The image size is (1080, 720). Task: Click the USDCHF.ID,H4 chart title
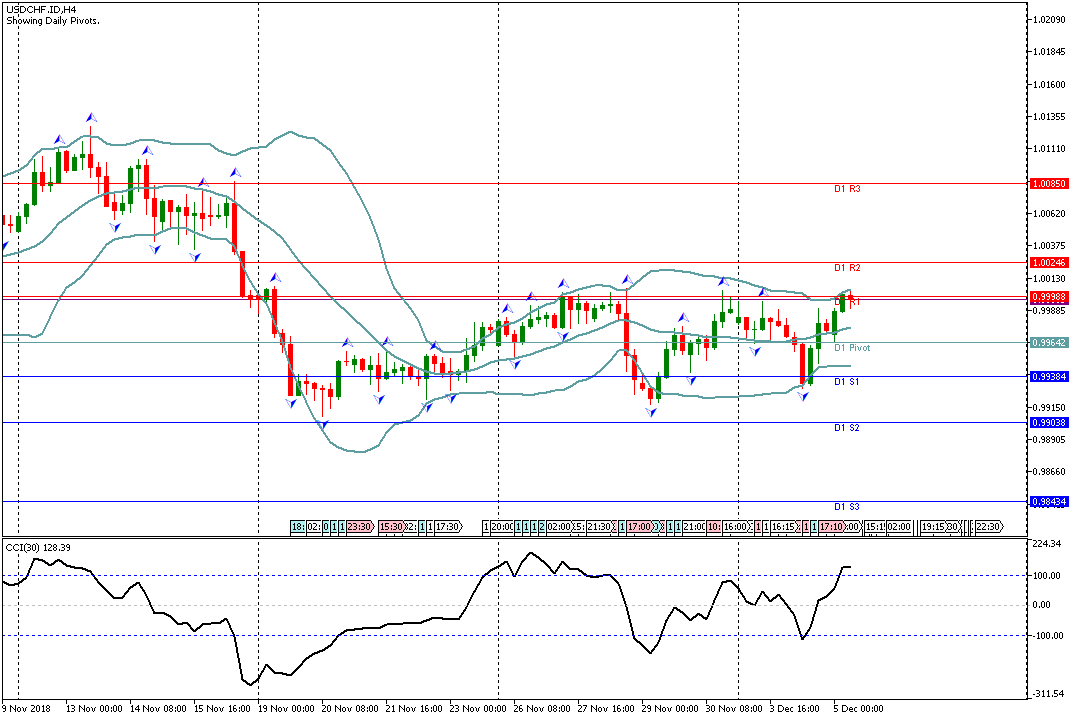pyautogui.click(x=41, y=10)
